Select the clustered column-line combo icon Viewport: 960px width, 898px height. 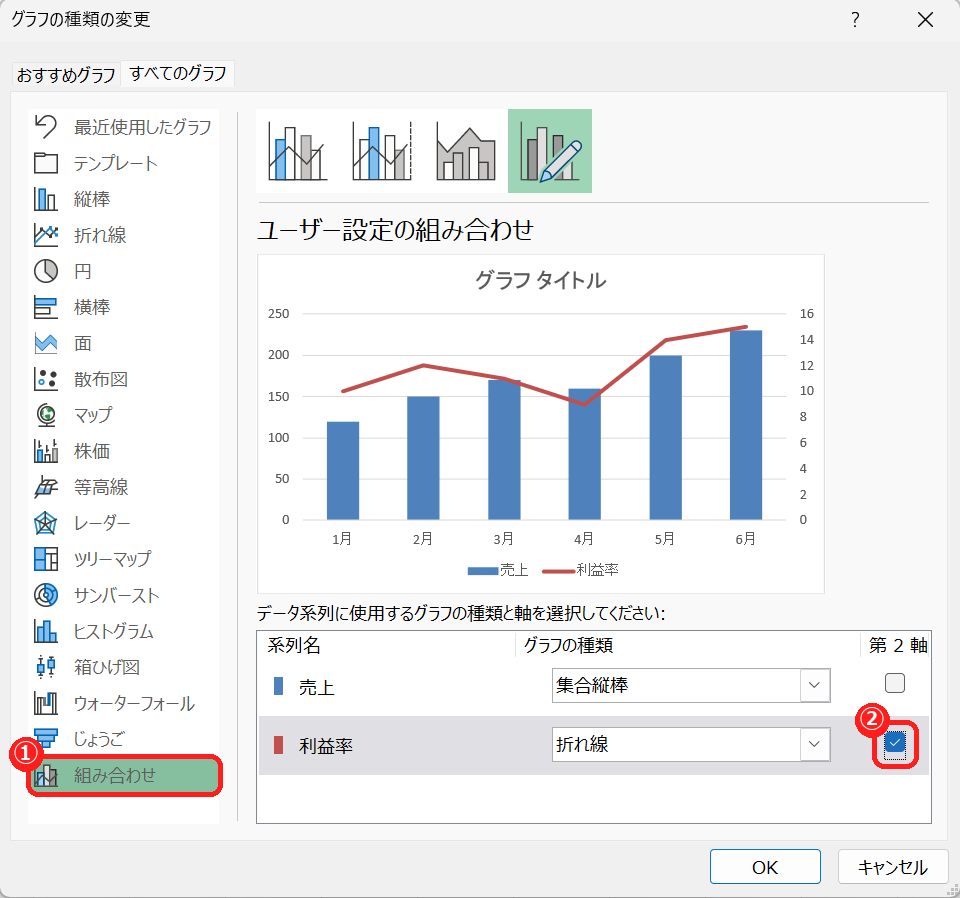[298, 151]
